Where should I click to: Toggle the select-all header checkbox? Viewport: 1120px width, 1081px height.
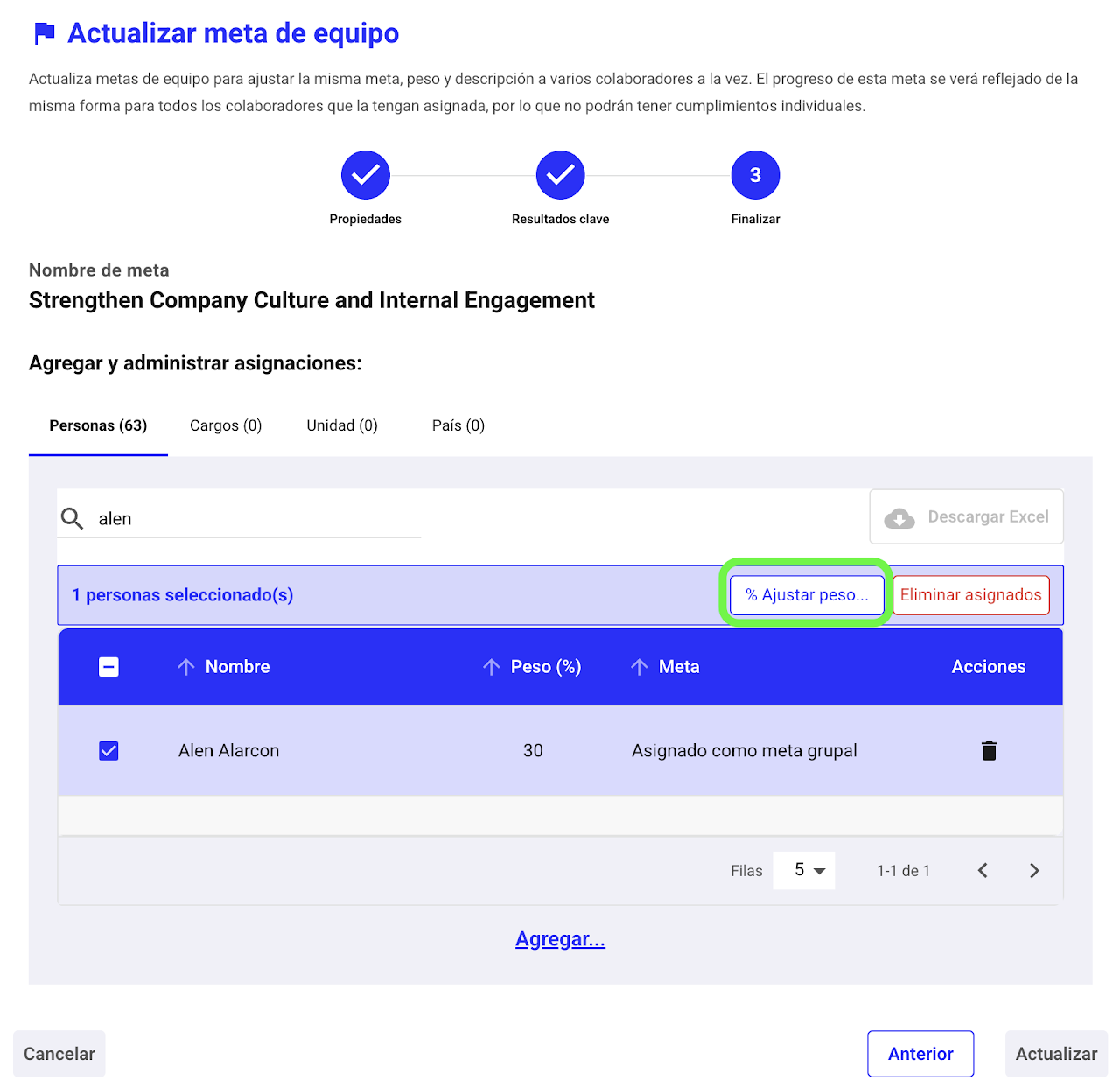[x=108, y=667]
